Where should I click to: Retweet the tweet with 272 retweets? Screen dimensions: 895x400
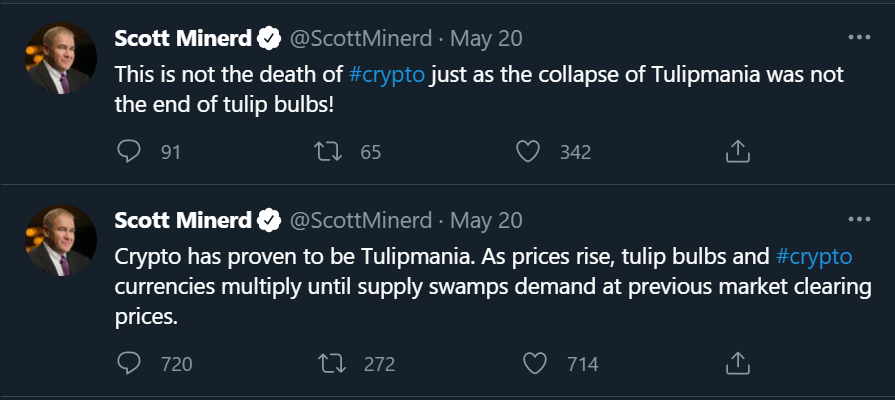[327, 363]
